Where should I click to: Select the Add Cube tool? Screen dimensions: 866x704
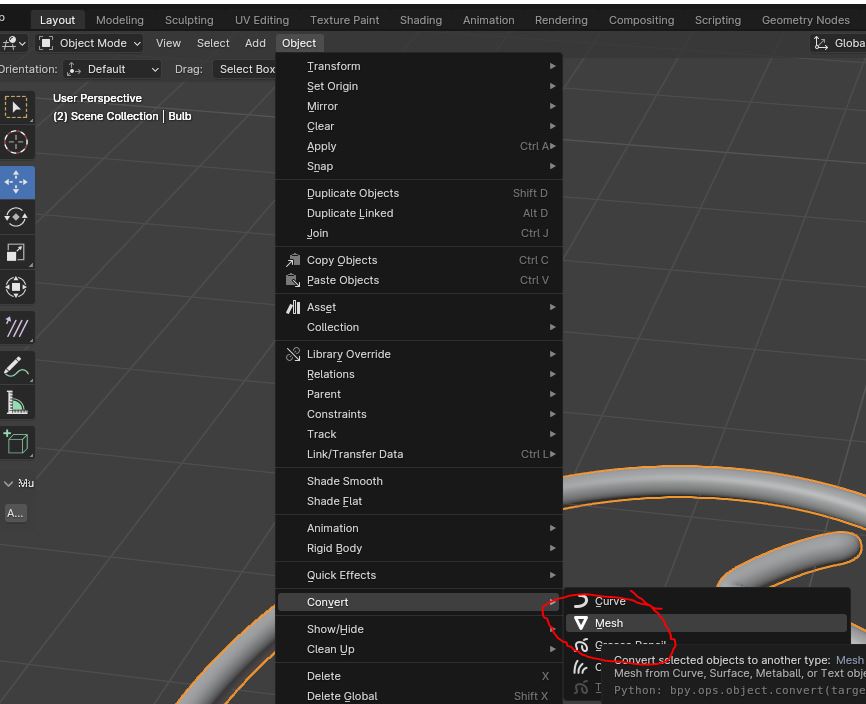point(16,441)
